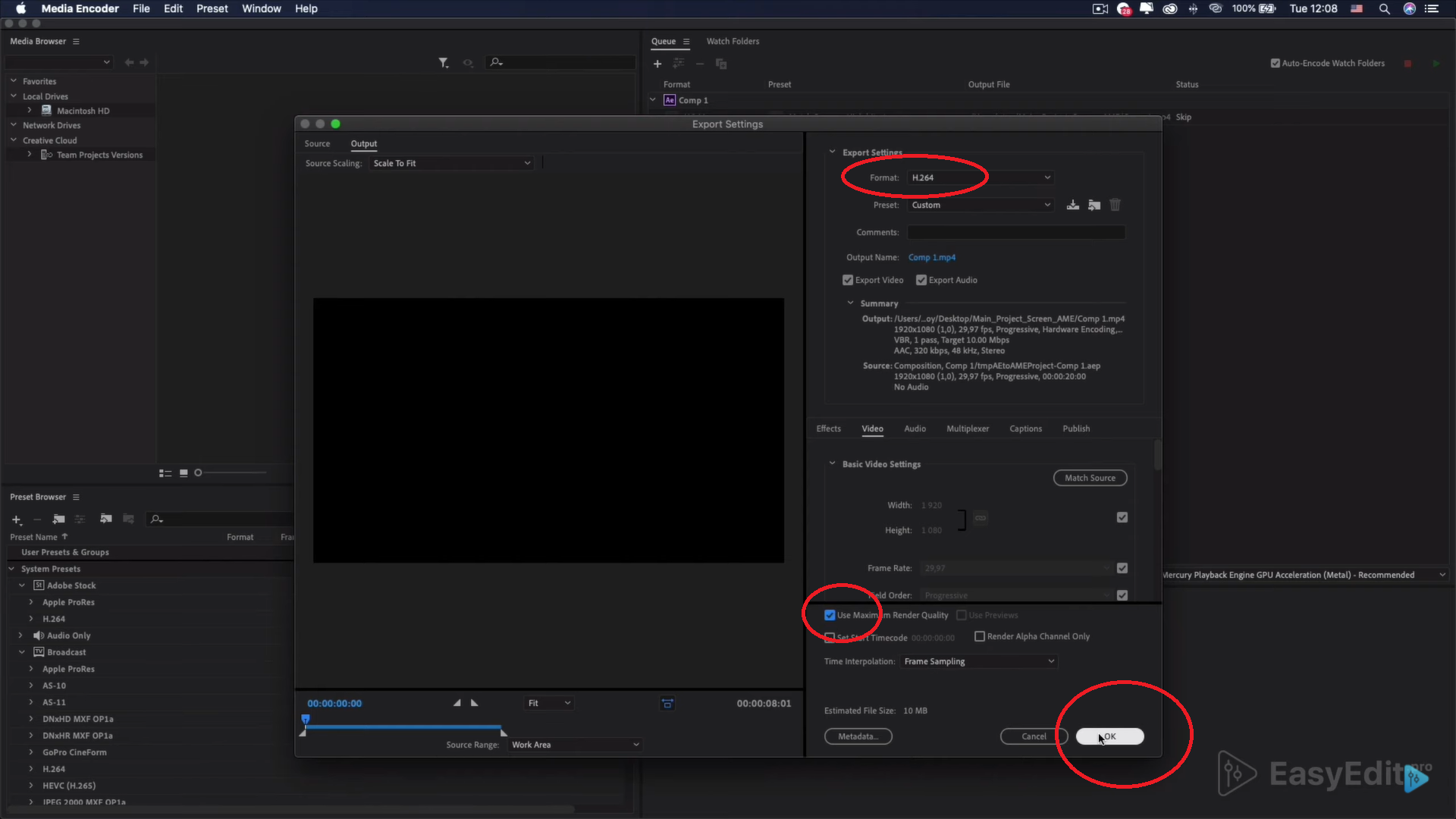The image size is (1456, 819).
Task: Click the Media Browser forward arrow
Action: [x=144, y=62]
